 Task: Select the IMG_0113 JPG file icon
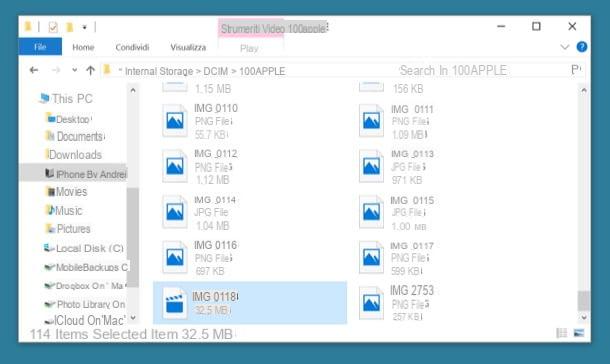[x=372, y=166]
